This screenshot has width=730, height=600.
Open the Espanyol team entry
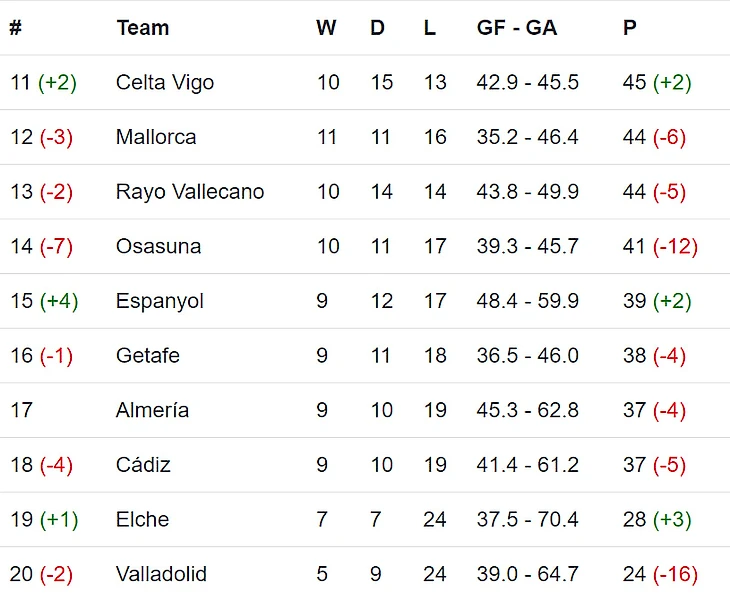160,301
